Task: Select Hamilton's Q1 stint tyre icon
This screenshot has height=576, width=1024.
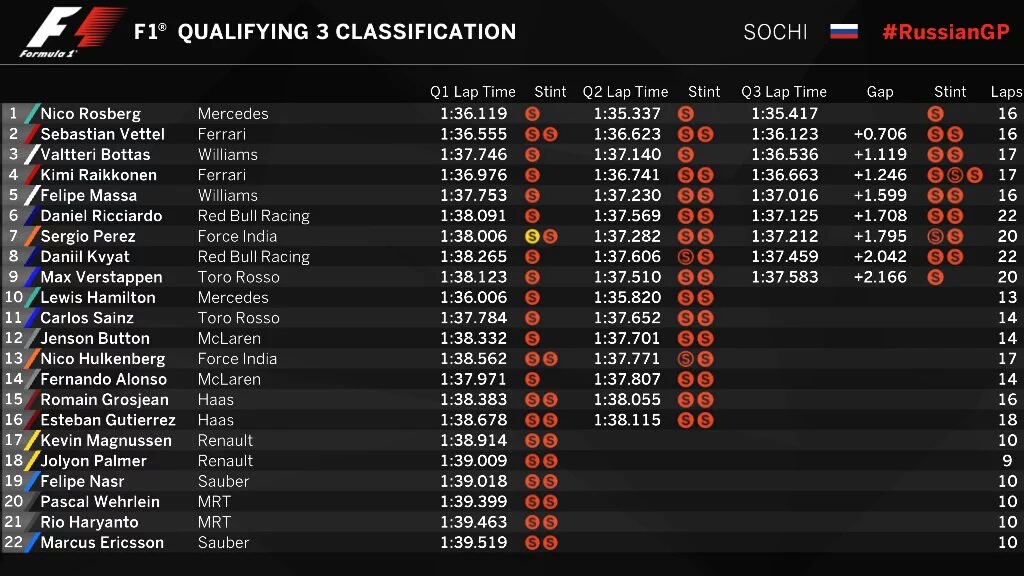Action: 532,298
